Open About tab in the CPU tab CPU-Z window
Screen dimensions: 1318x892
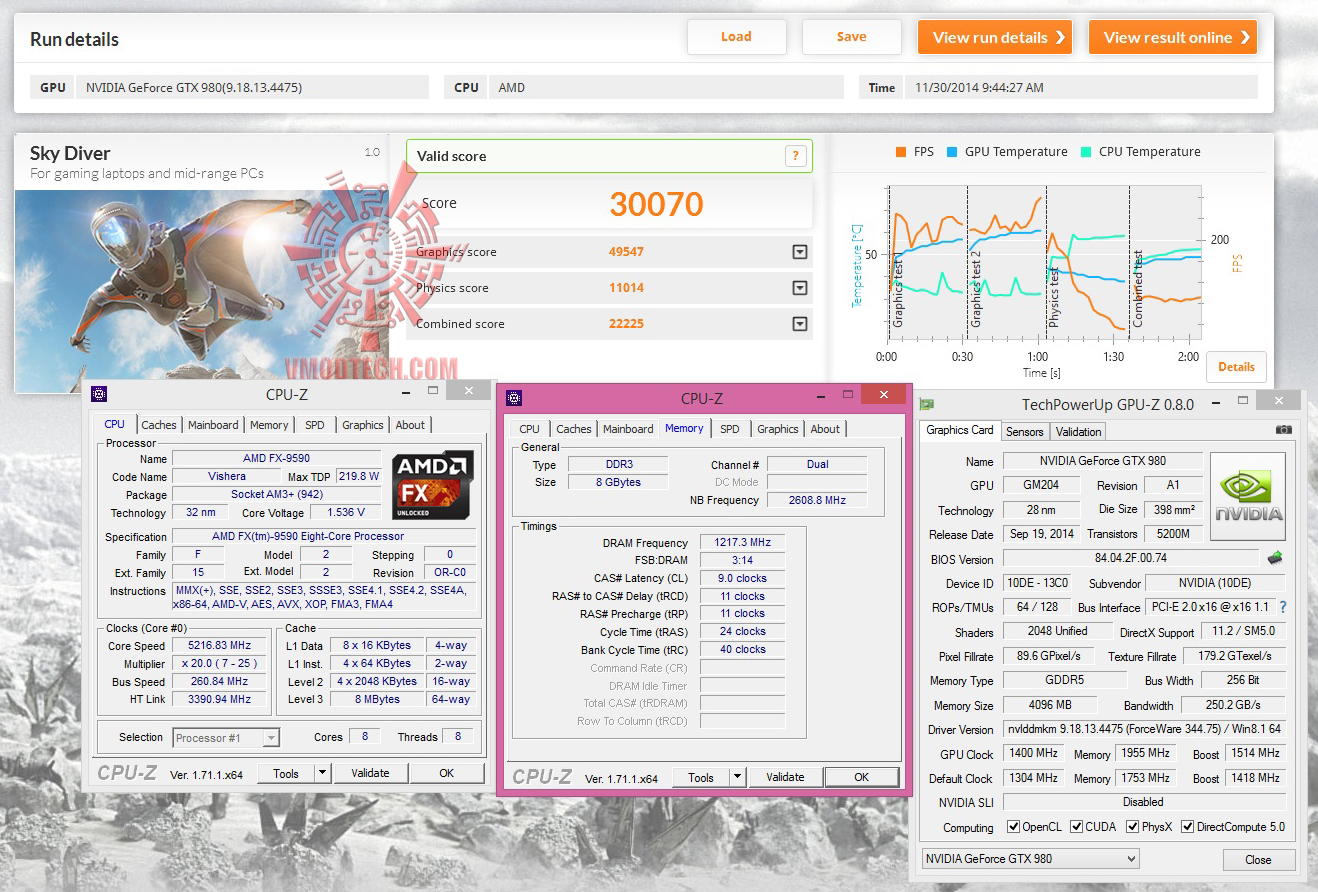(x=410, y=425)
